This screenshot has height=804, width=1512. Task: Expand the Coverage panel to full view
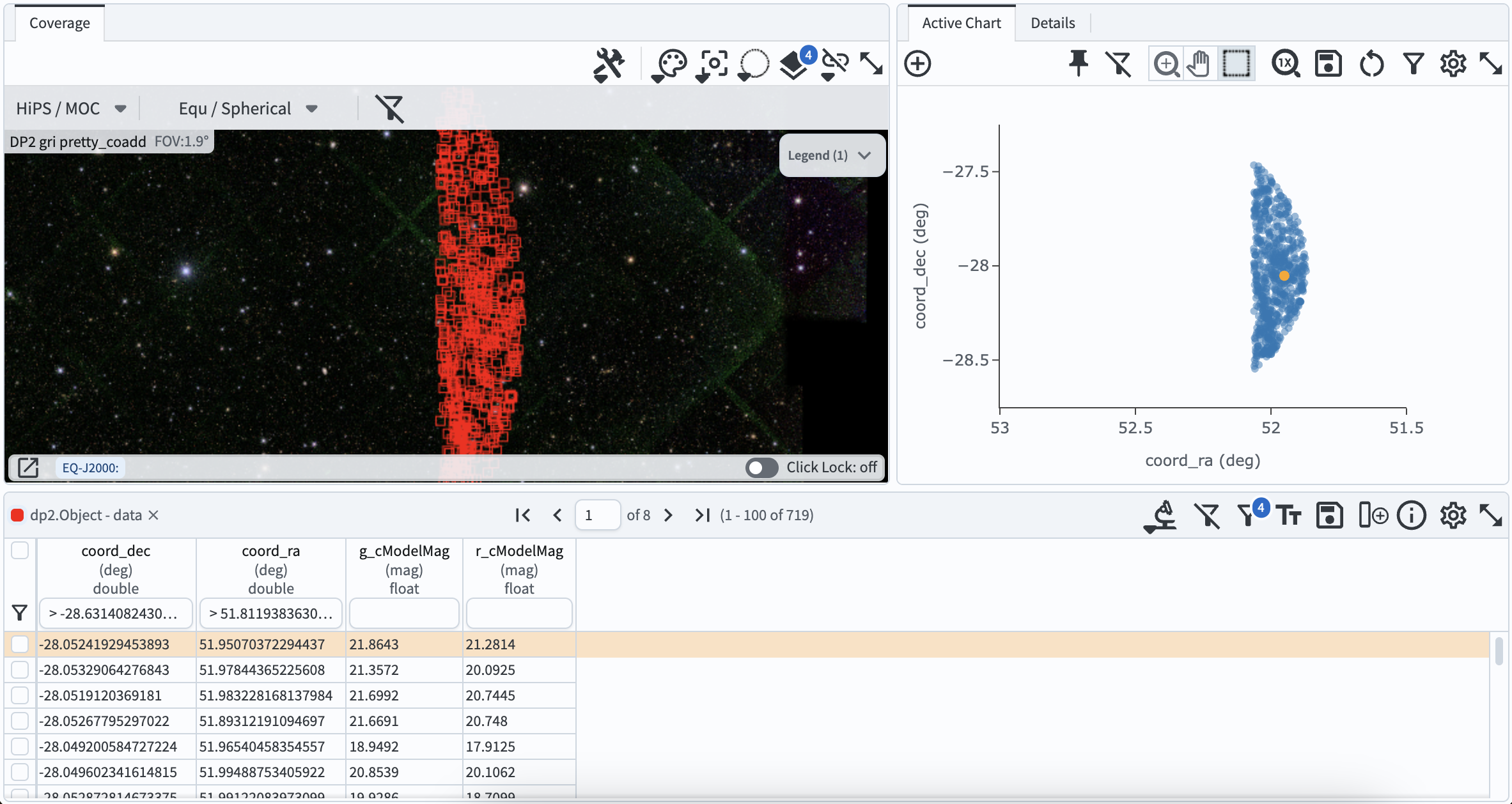tap(871, 64)
